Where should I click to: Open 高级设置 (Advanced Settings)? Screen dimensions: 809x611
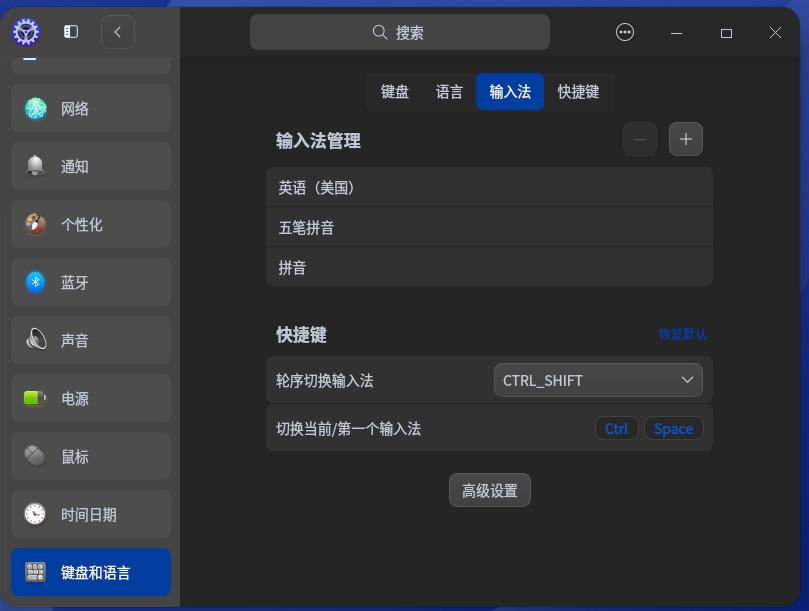[x=489, y=490]
